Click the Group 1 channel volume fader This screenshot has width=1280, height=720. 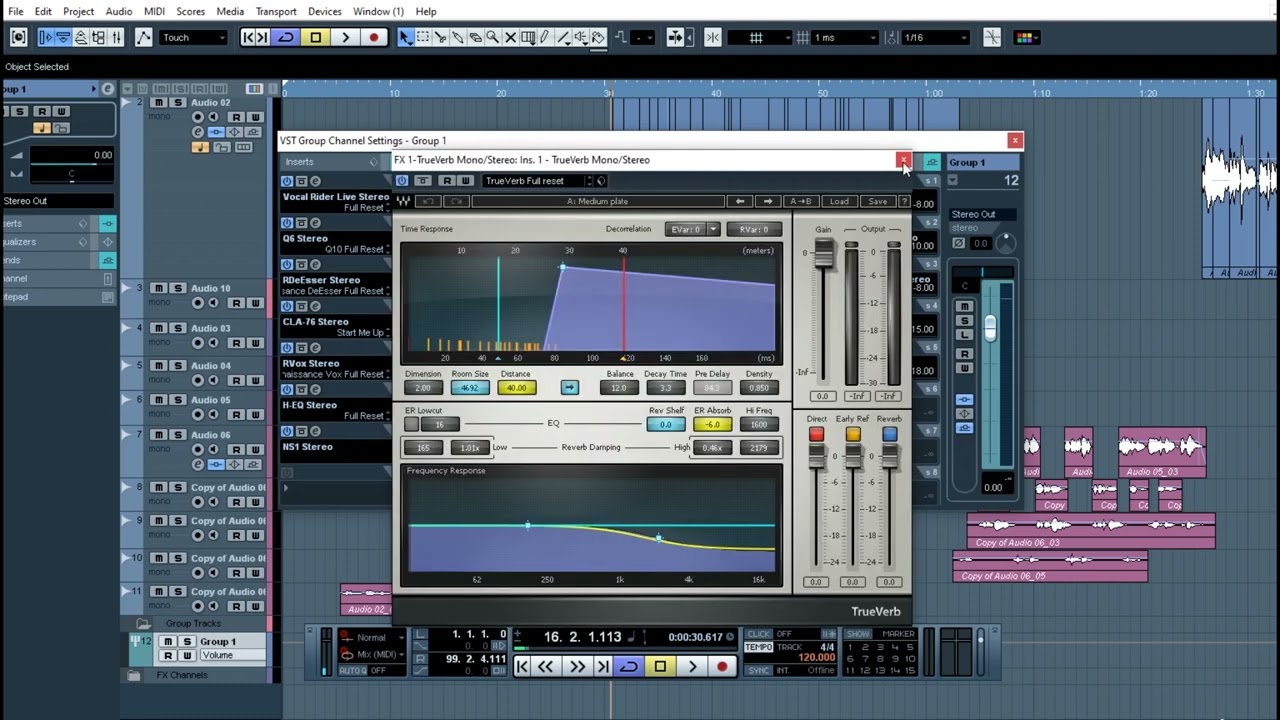[990, 328]
